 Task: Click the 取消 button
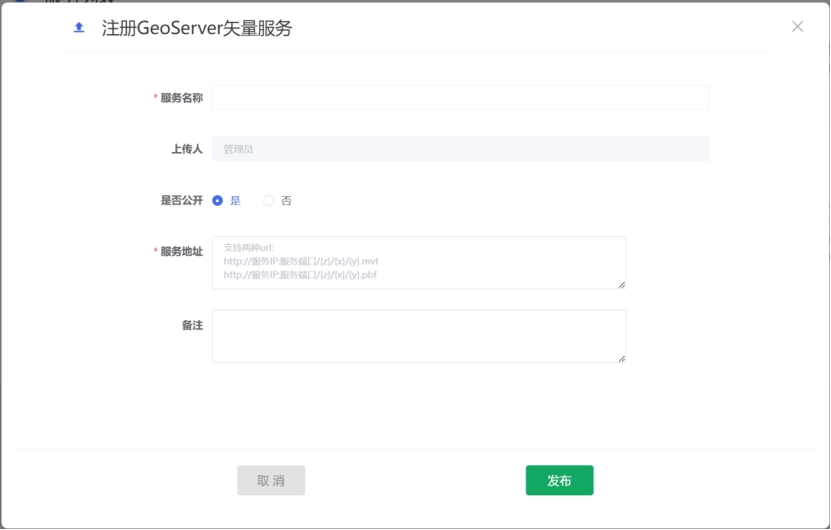pos(271,480)
